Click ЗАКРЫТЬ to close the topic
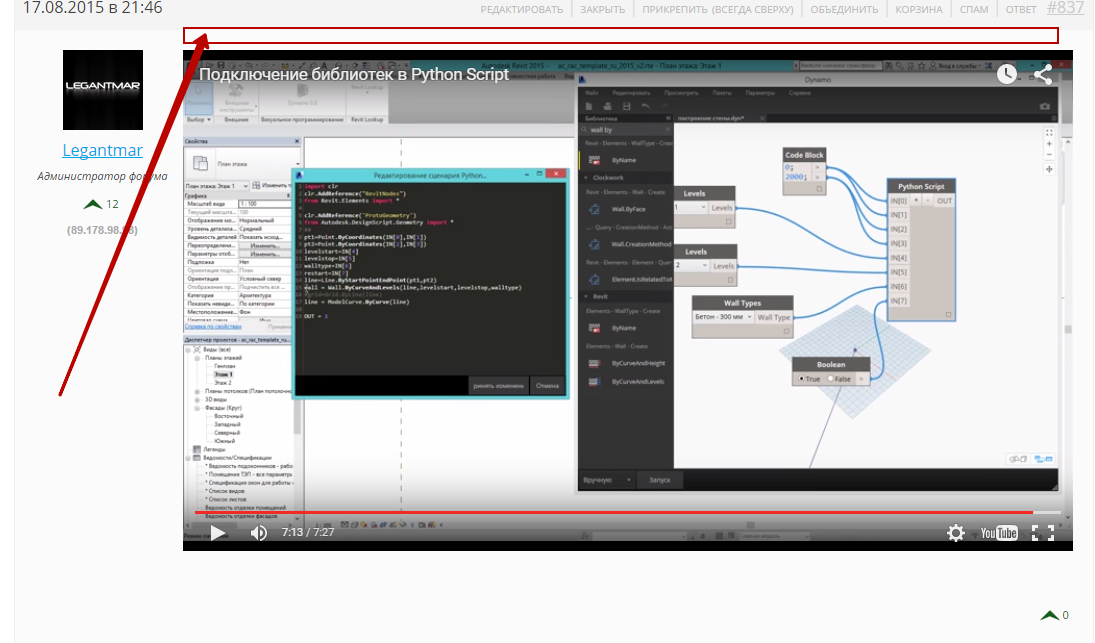Screen dimensions: 1095x643 pyautogui.click(x=603, y=9)
